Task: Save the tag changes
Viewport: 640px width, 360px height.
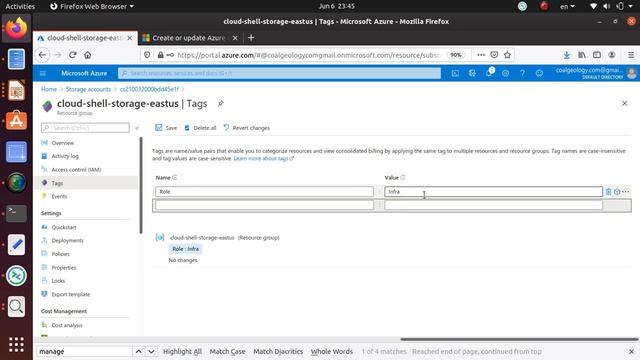Action: [166, 128]
